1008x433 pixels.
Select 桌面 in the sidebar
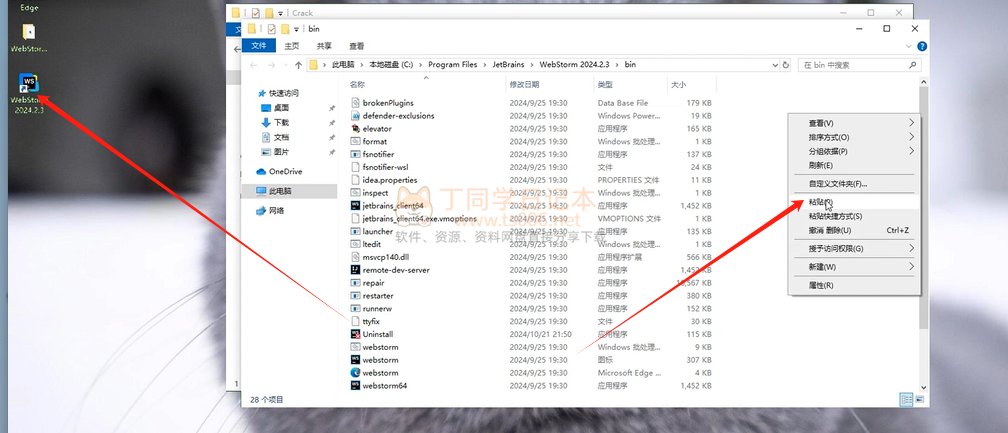coord(282,108)
